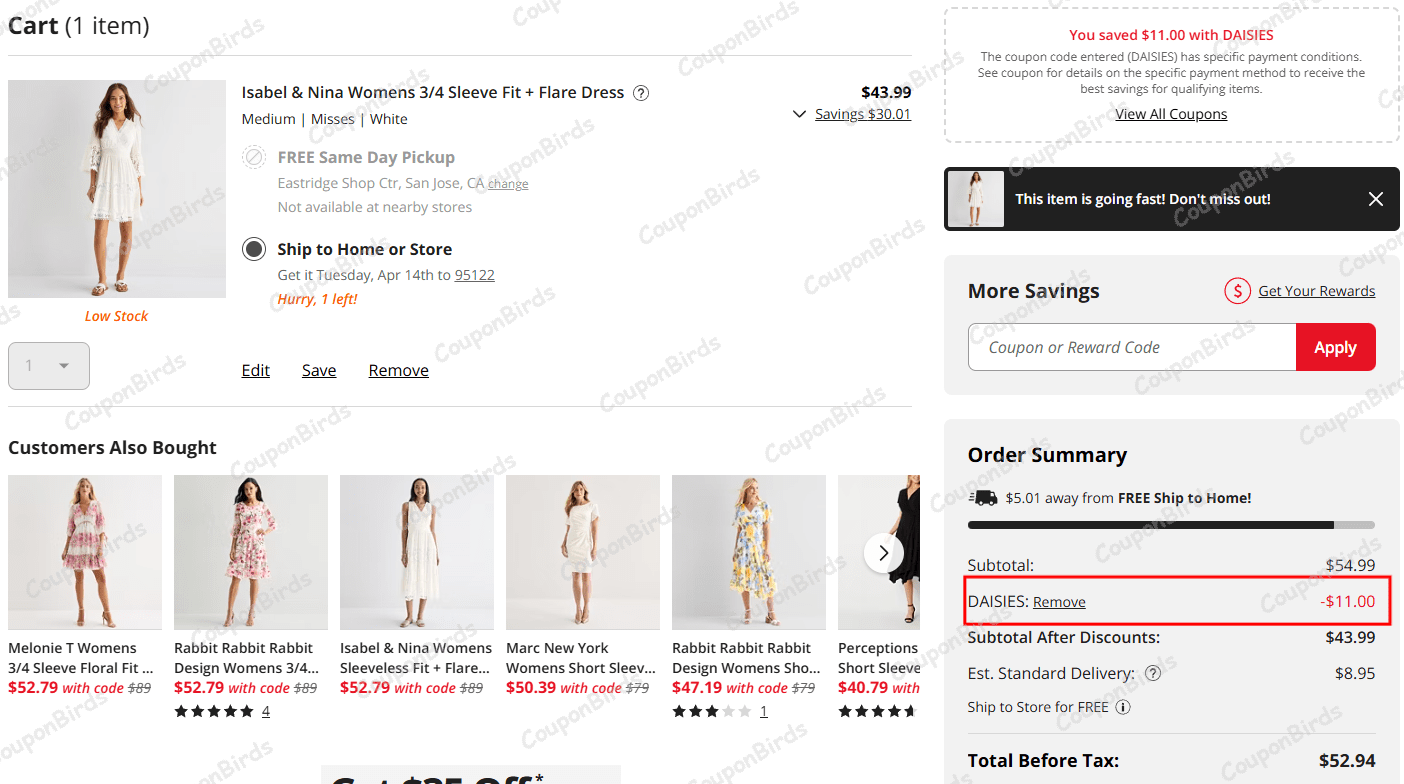Open Melonie T Womens product title

point(81,658)
